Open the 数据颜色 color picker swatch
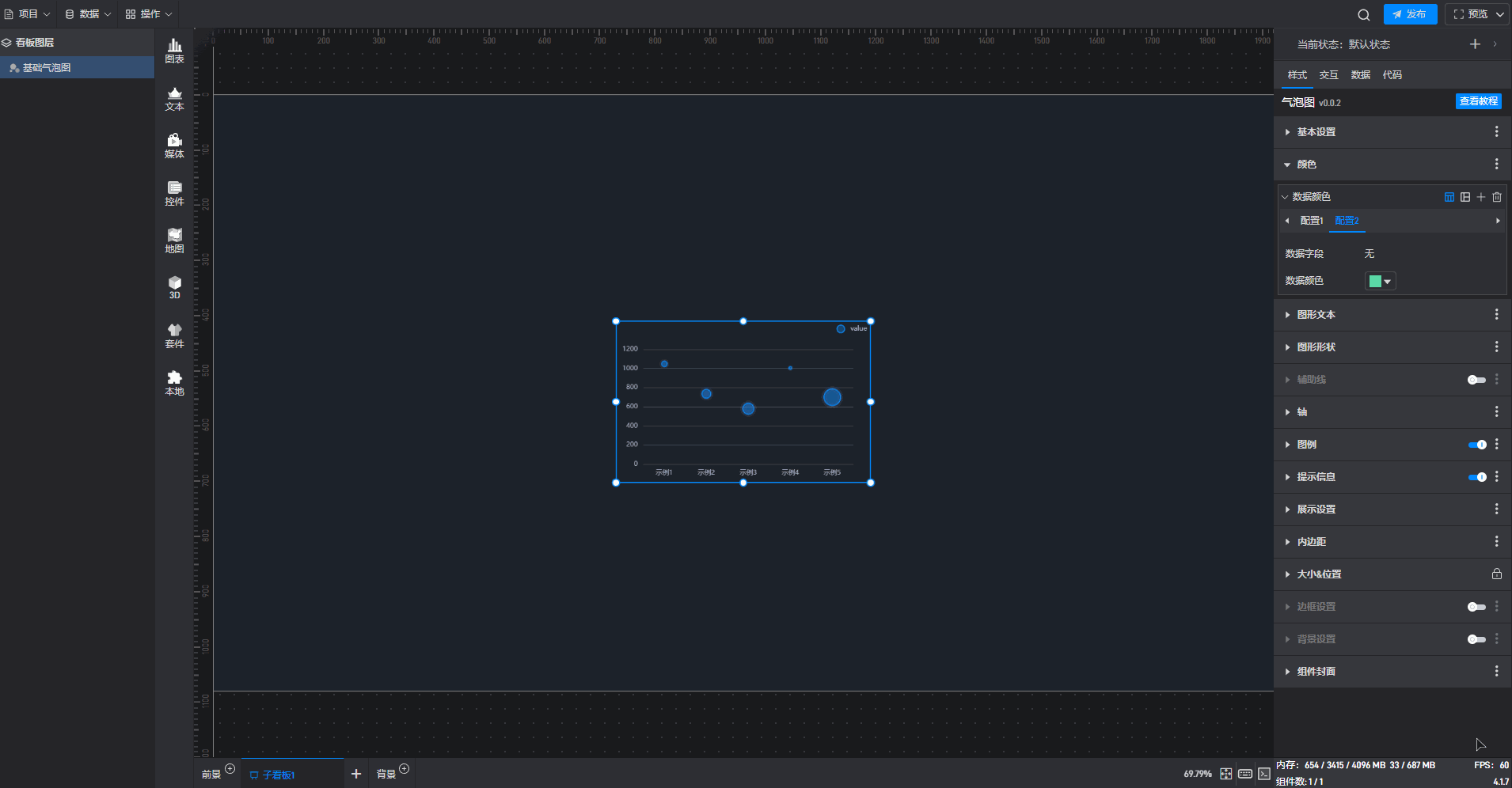Image resolution: width=1512 pixels, height=788 pixels. 1380,281
